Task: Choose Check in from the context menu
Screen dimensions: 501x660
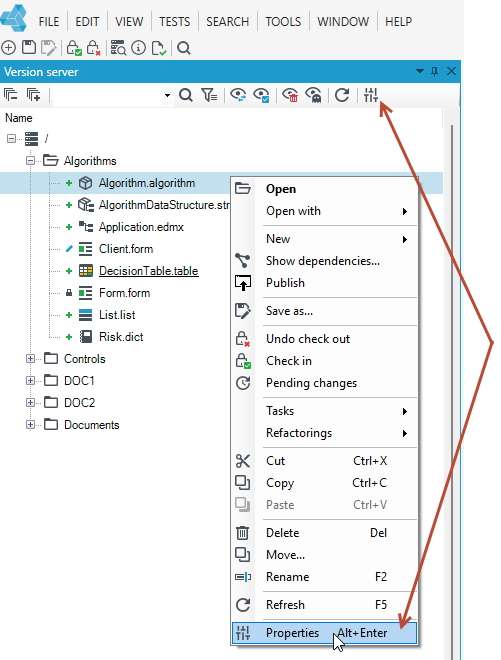Action: 324,361
